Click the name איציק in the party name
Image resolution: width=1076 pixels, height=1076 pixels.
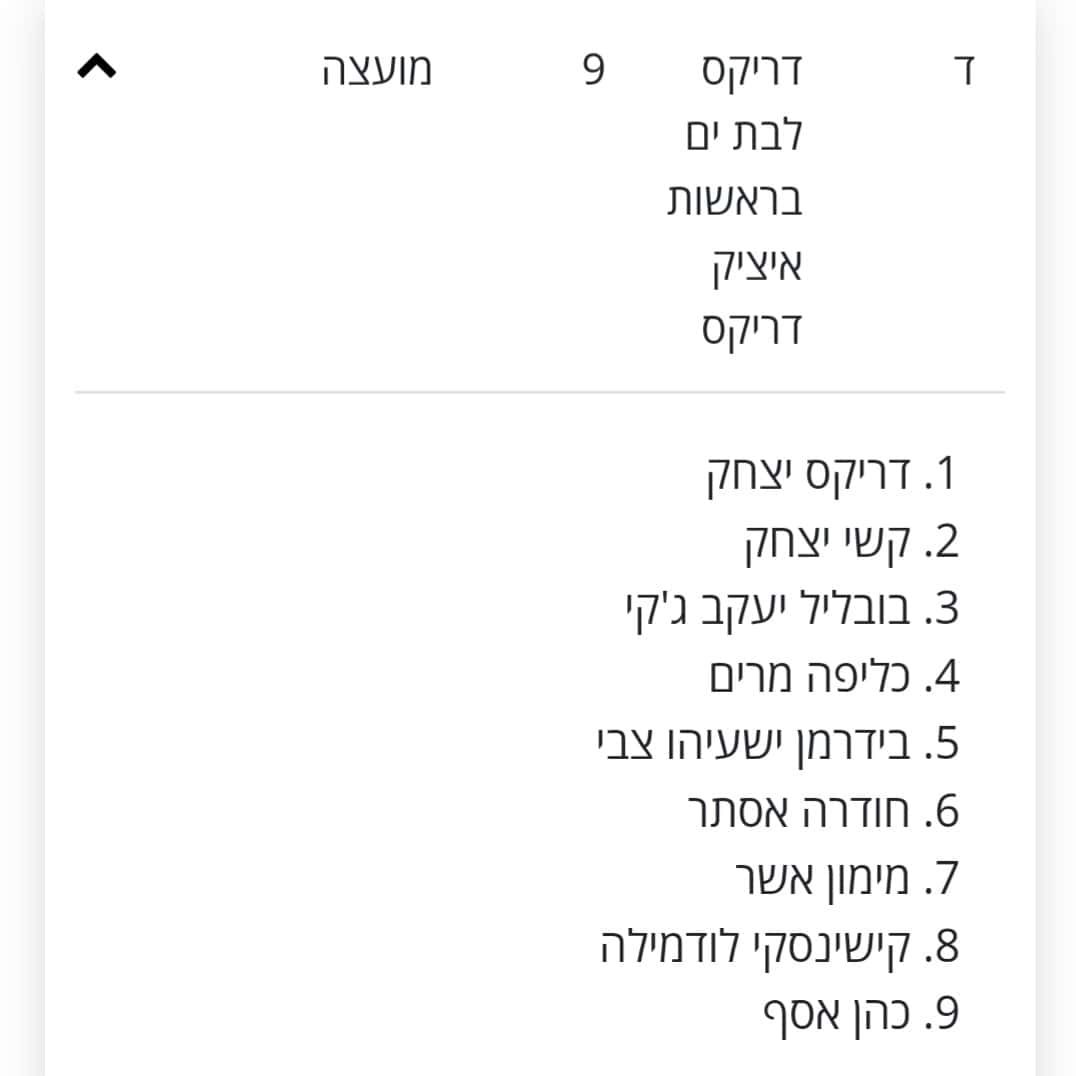click(756, 266)
